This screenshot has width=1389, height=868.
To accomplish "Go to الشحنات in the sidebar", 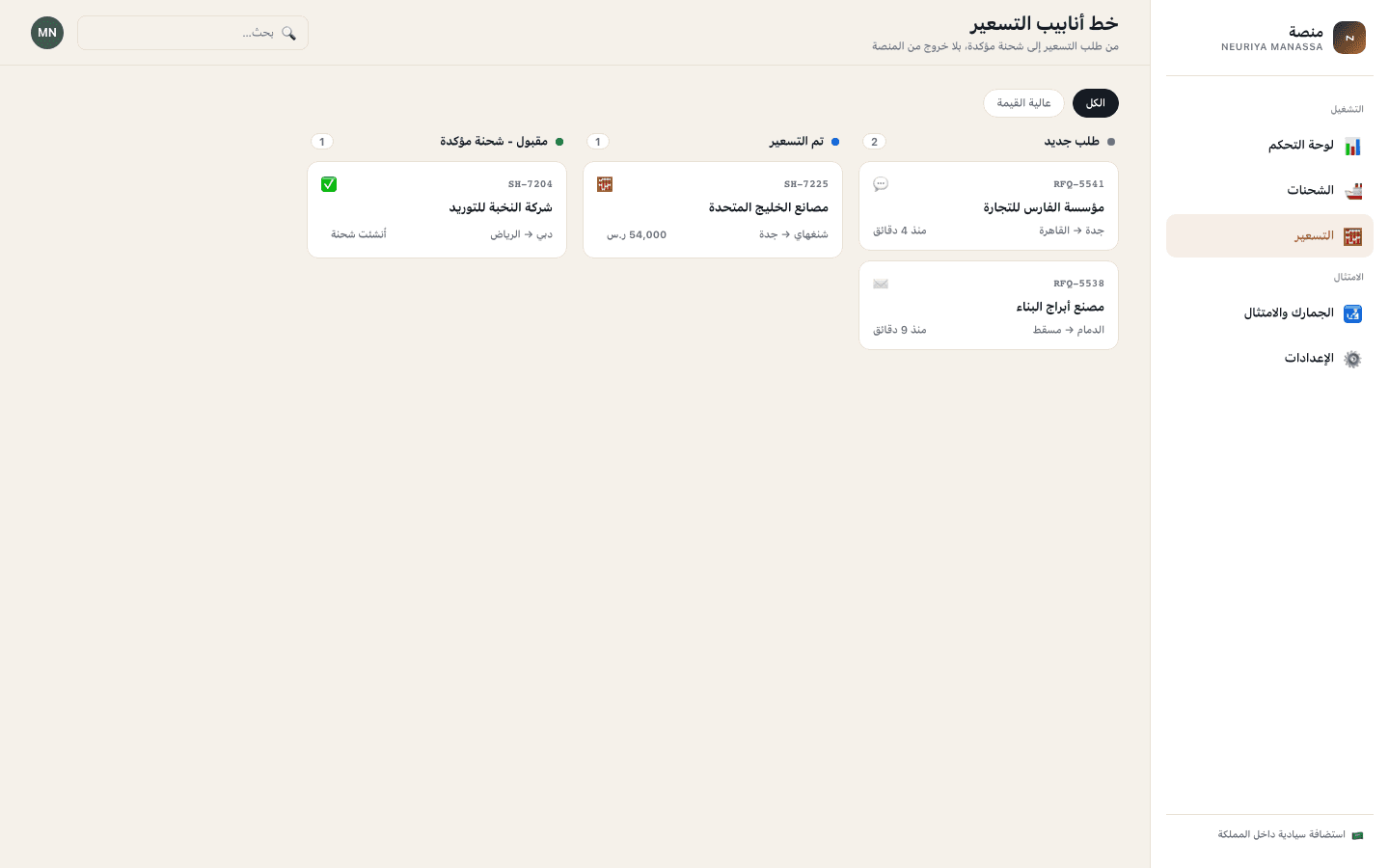I will [x=1269, y=191].
